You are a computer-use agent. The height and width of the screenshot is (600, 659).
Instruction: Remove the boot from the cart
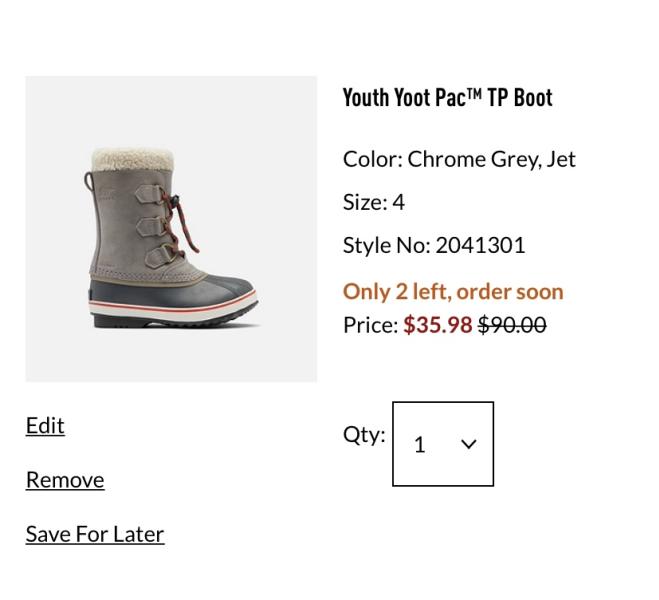click(x=65, y=480)
